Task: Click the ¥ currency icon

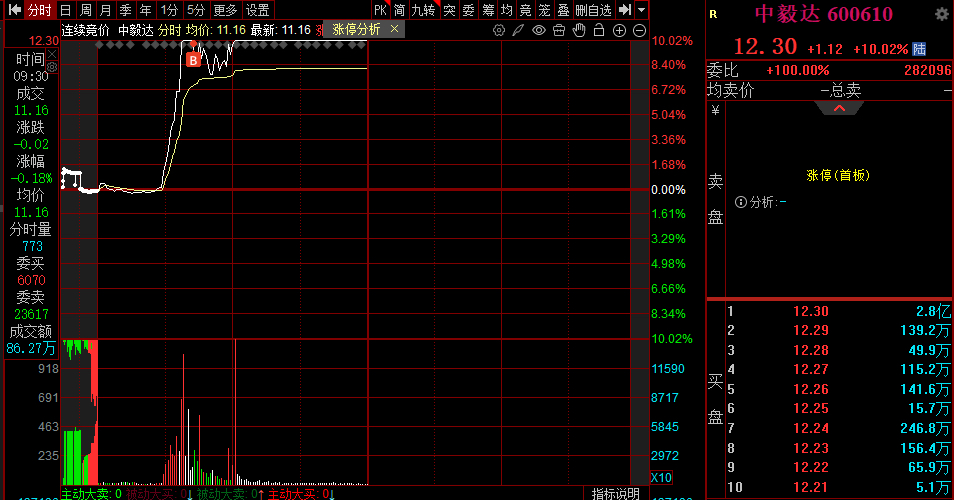Action: 716,110
